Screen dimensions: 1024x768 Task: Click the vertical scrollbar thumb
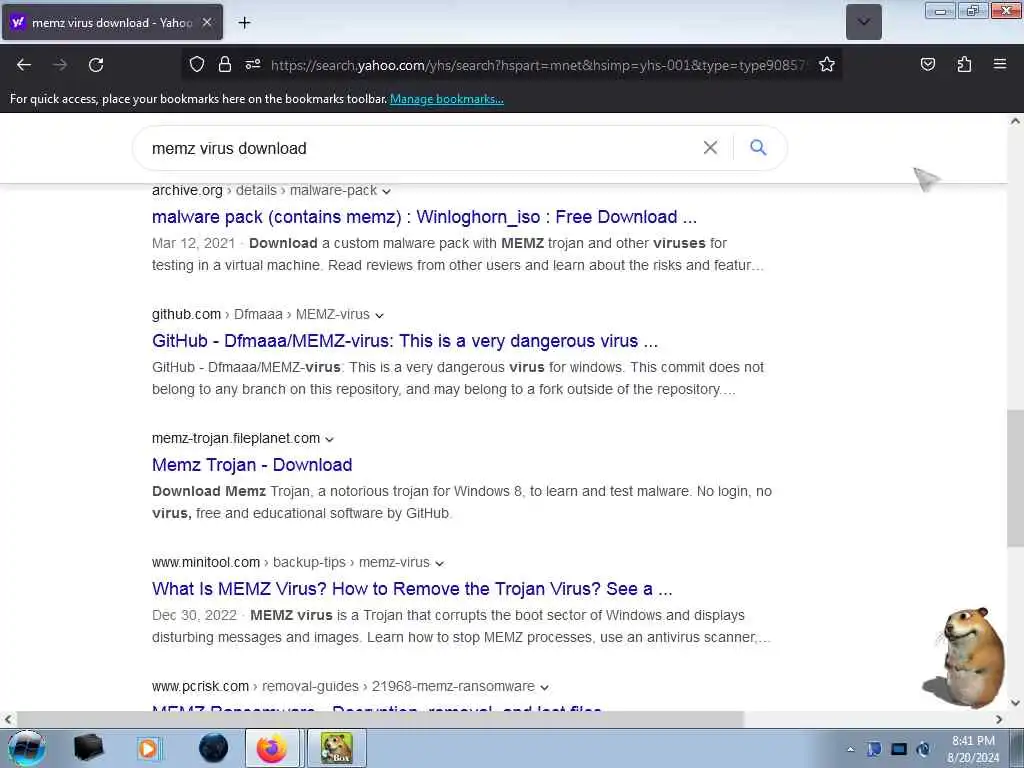[x=1015, y=479]
